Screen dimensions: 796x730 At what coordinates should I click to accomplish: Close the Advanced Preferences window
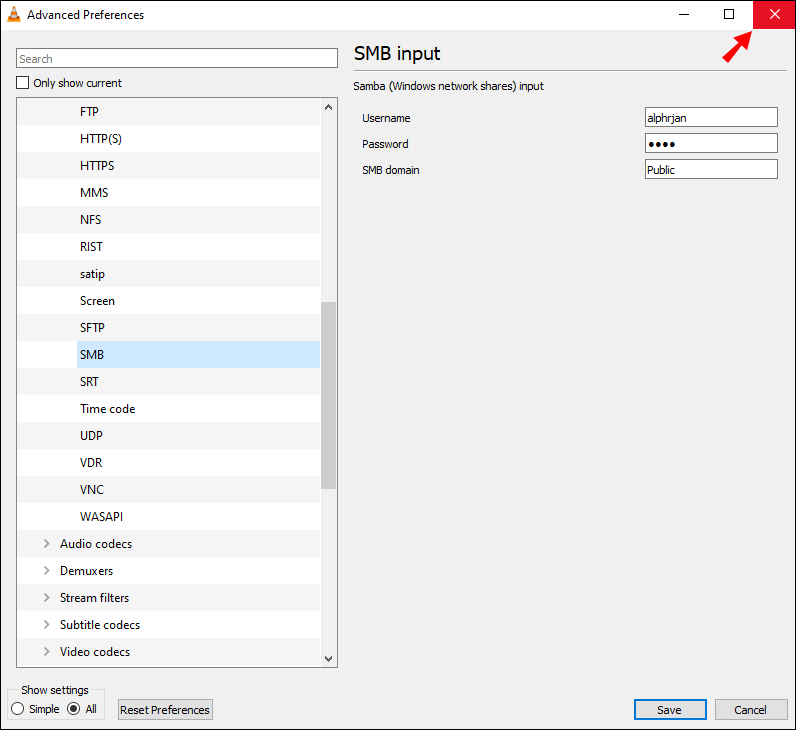point(774,14)
